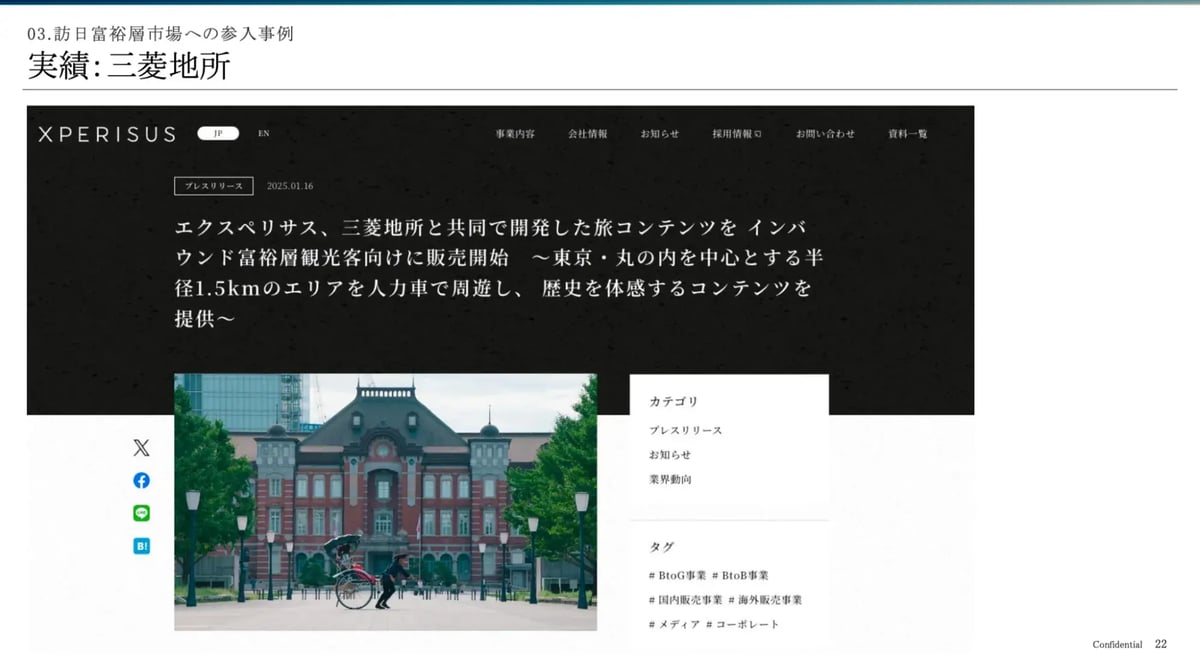Click the # 海外販売事業 tag
The height and width of the screenshot is (672, 1200).
765,600
